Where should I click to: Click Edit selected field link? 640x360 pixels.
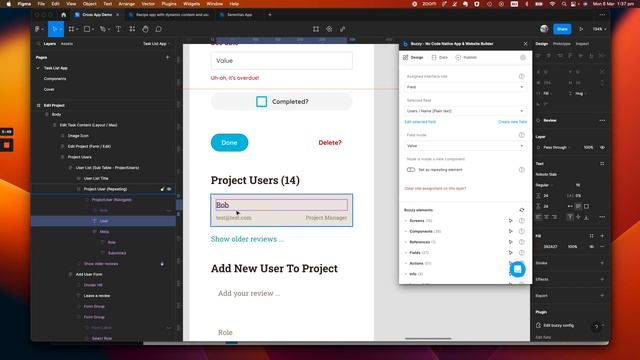pyautogui.click(x=420, y=122)
